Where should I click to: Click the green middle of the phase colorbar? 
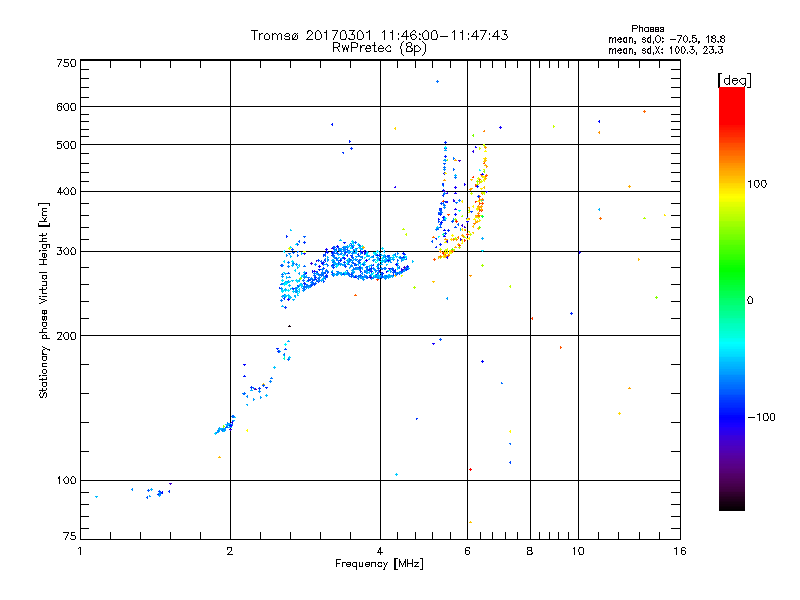[x=732, y=270]
